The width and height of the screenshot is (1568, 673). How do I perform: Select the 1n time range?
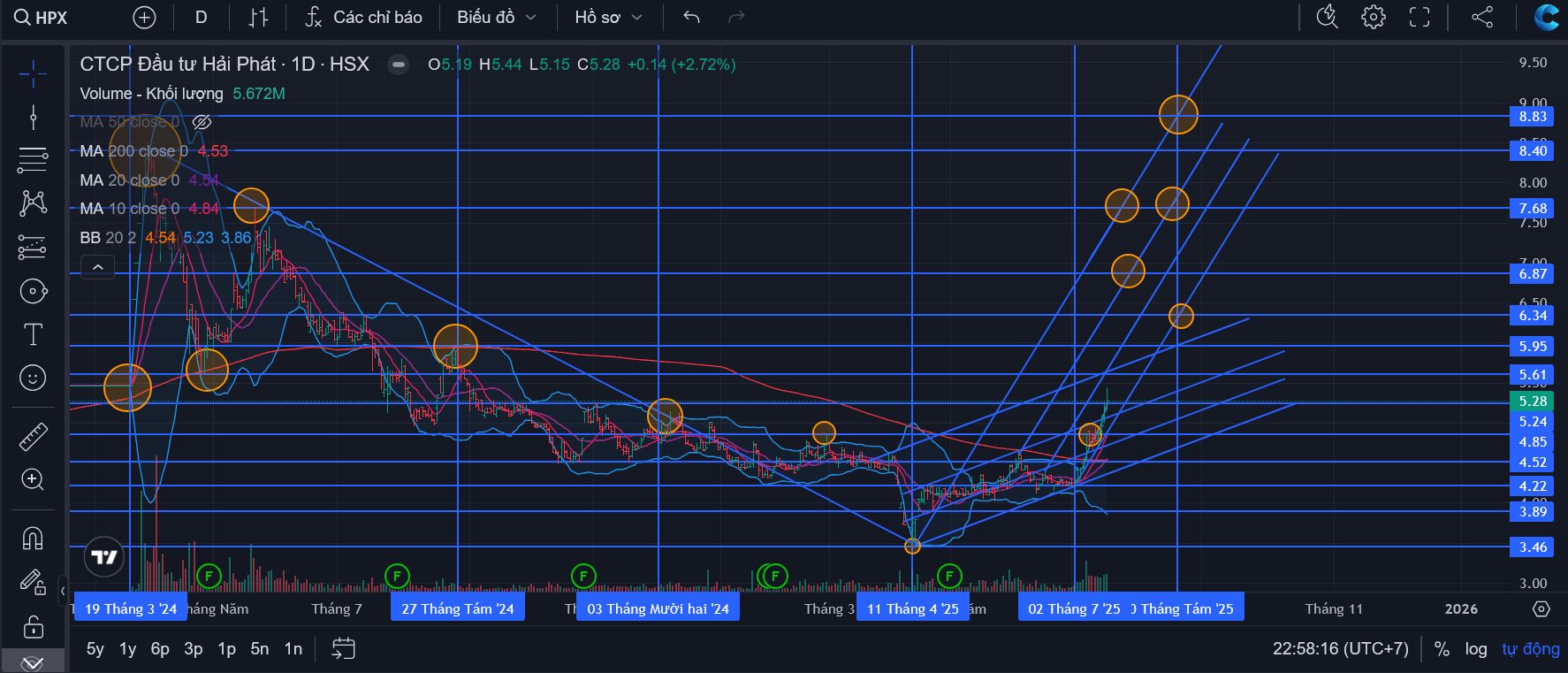(293, 649)
